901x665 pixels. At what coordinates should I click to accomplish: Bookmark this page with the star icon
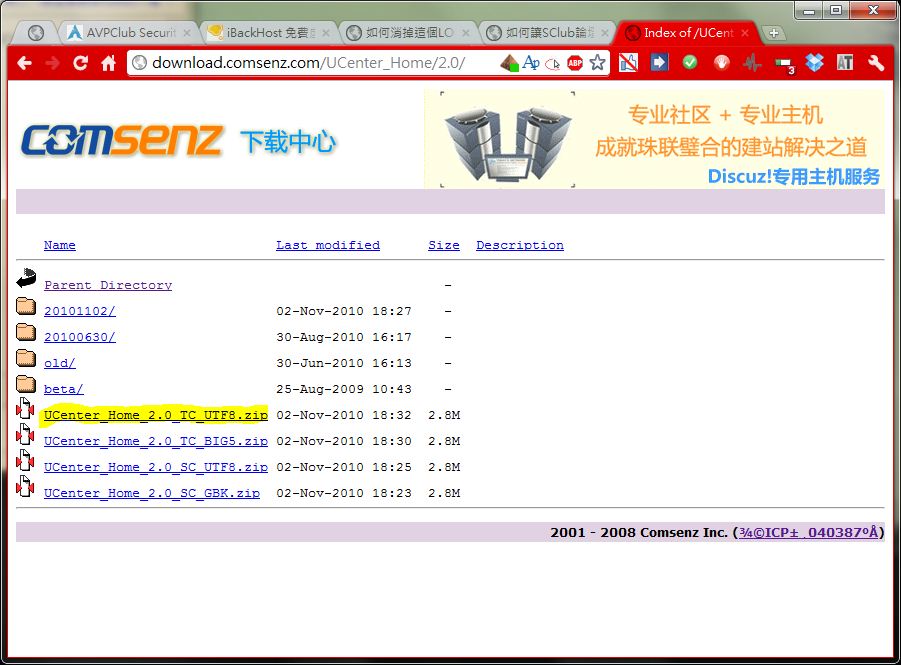[597, 63]
